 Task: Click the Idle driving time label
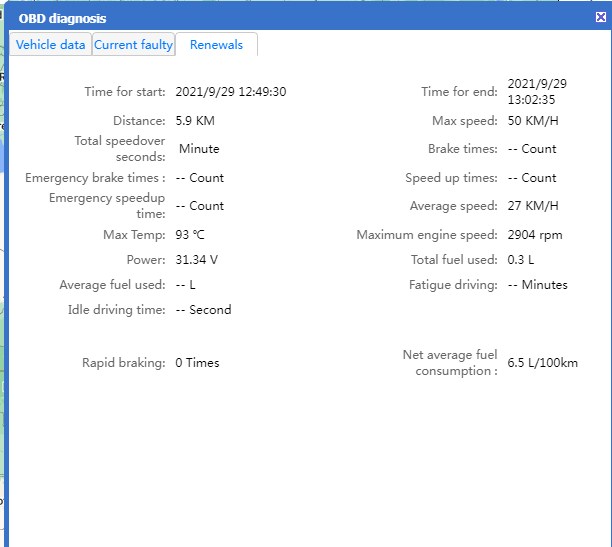[116, 310]
